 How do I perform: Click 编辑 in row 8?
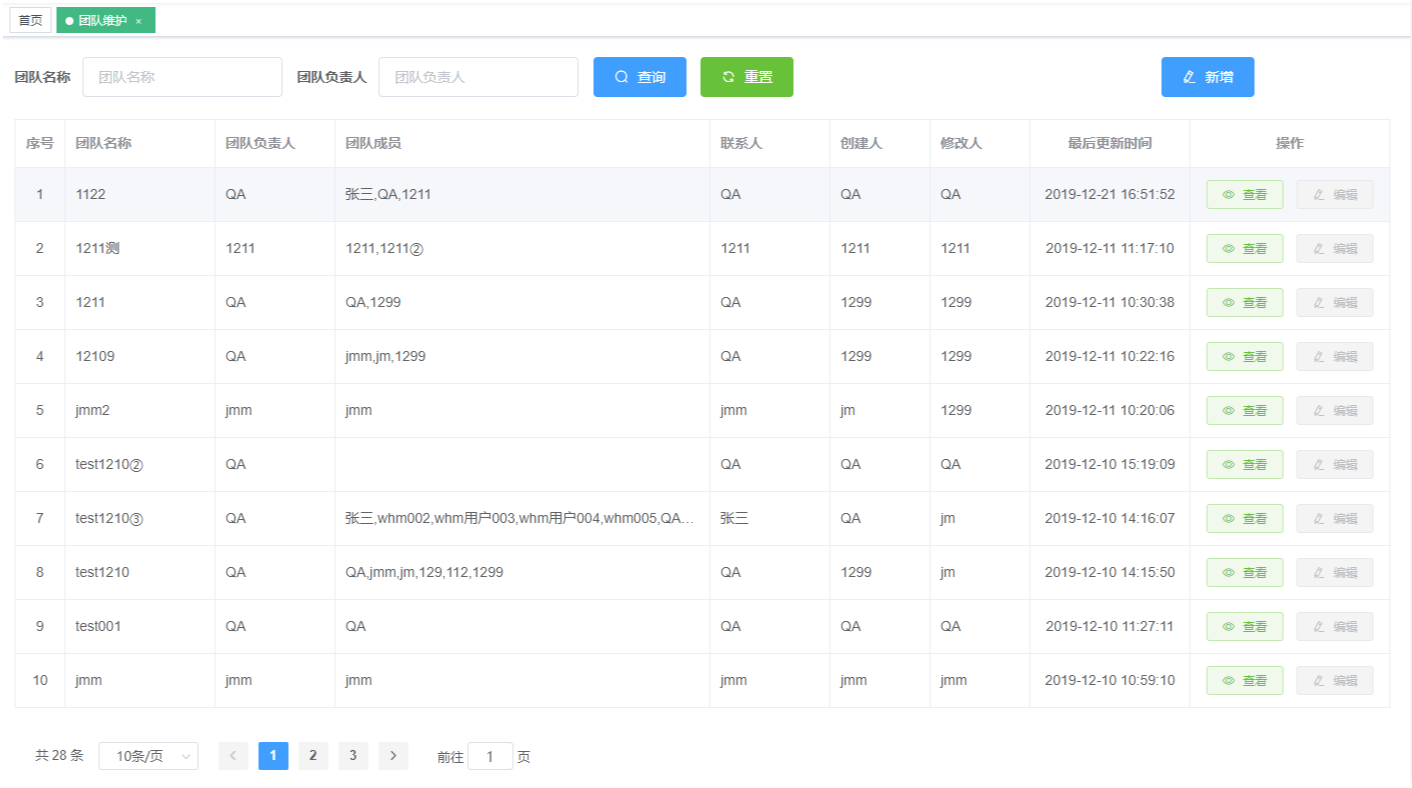pos(1335,573)
